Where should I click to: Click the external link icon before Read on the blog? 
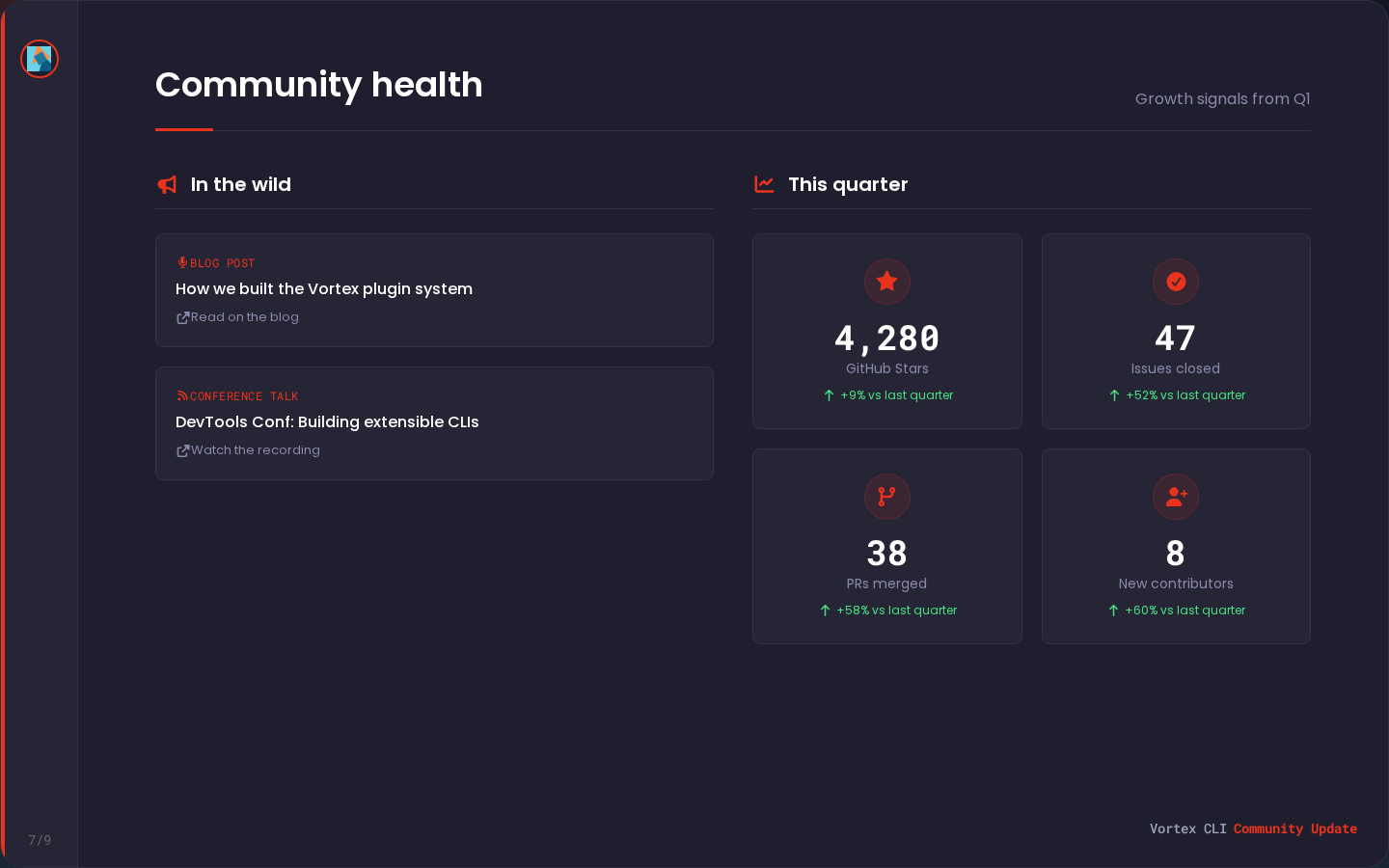[182, 316]
